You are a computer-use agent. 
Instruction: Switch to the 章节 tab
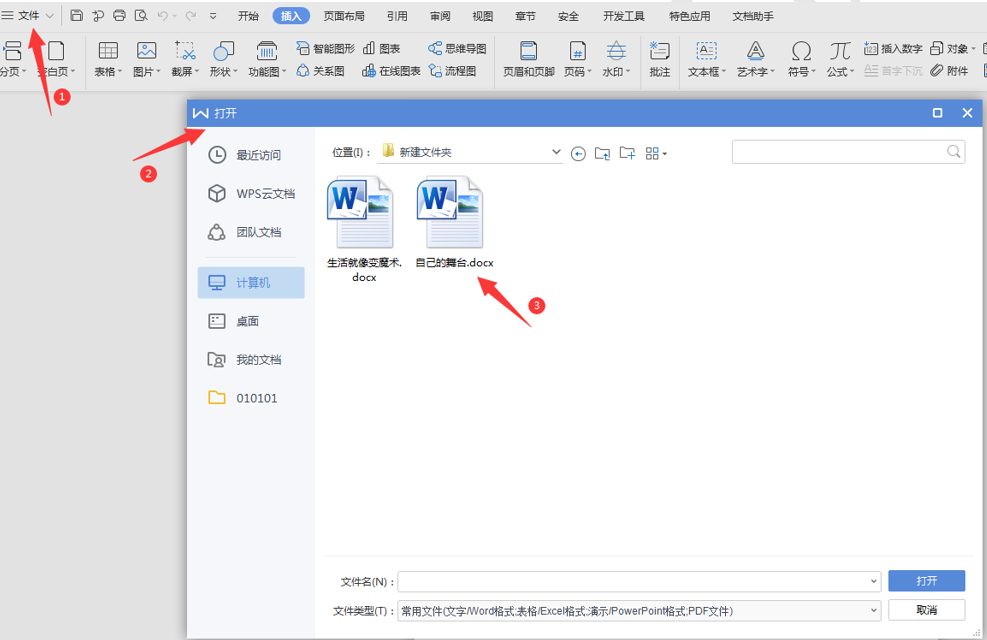click(525, 16)
